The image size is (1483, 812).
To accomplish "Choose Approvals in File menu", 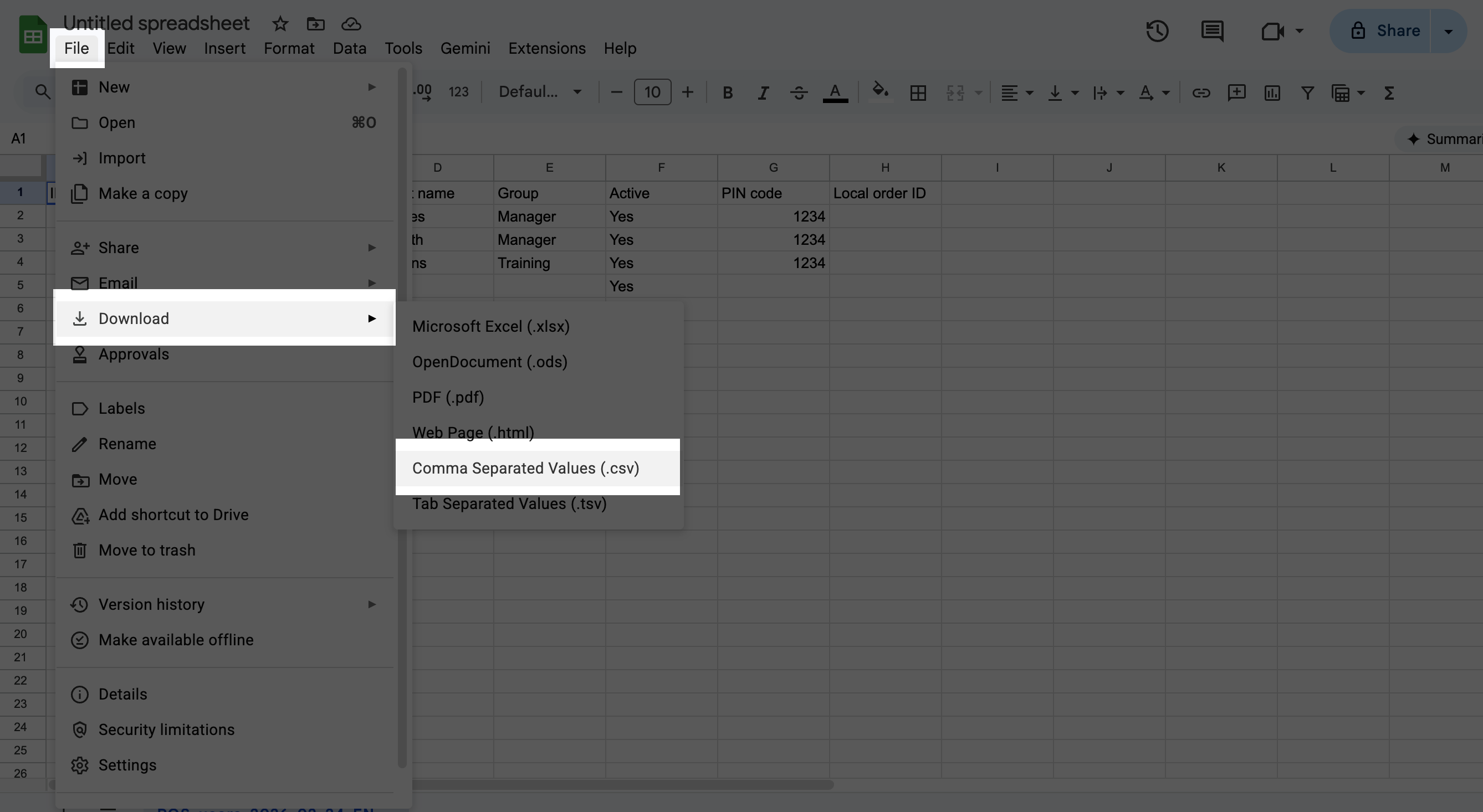I will pos(224,354).
